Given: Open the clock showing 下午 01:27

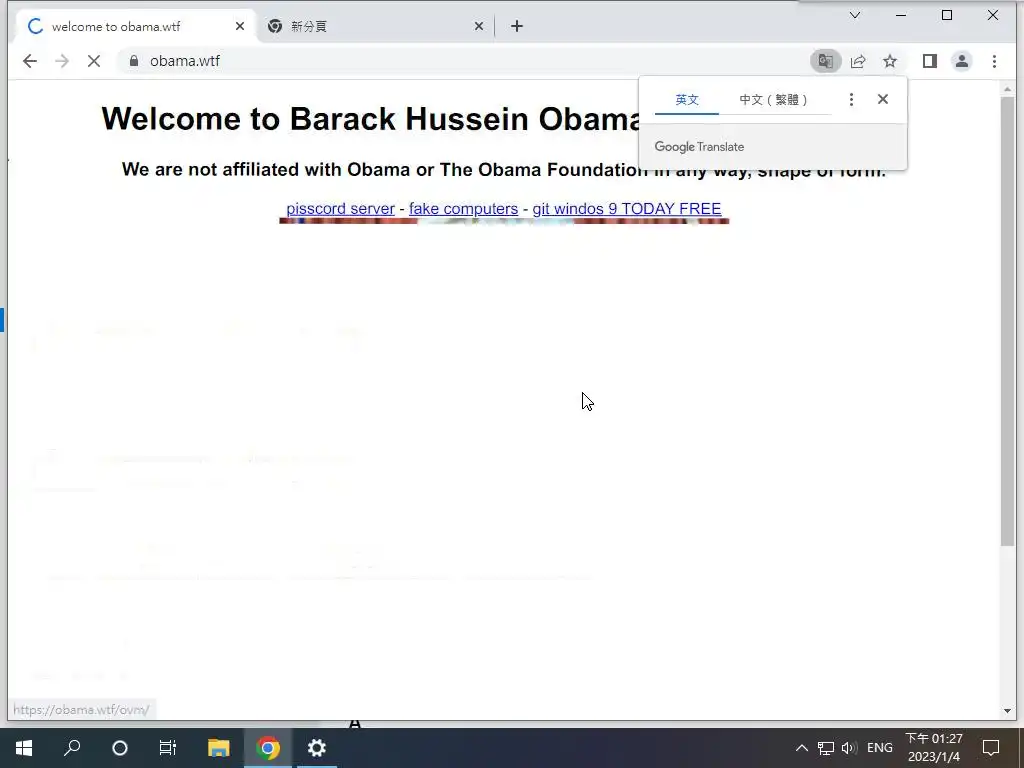Looking at the screenshot, I should pos(934,748).
